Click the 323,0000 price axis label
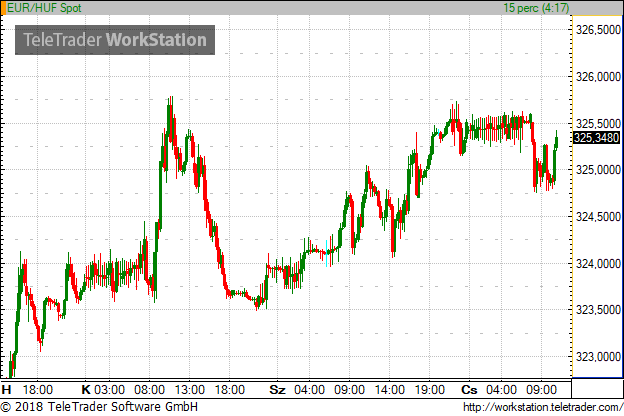Viewport: 624px width, 416px height. click(x=598, y=357)
